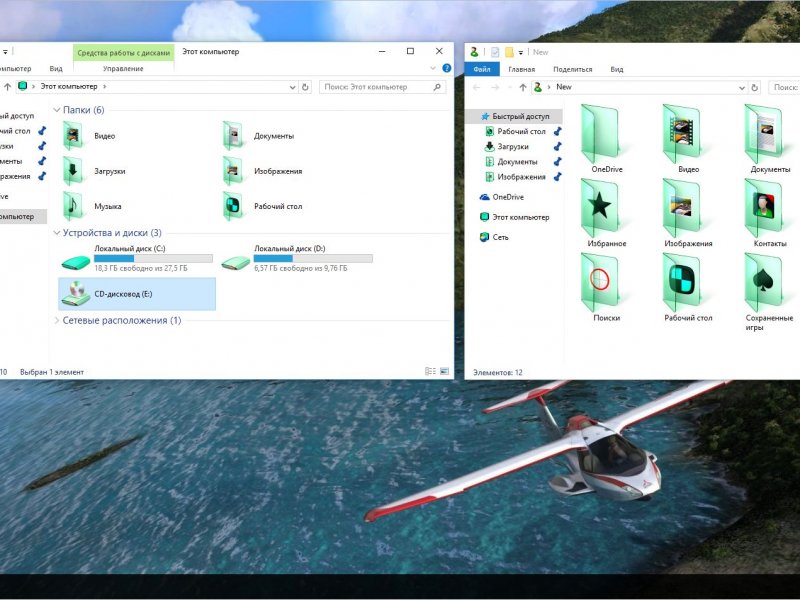
Task: Open the Сохраненные игры folder
Action: pos(769,292)
